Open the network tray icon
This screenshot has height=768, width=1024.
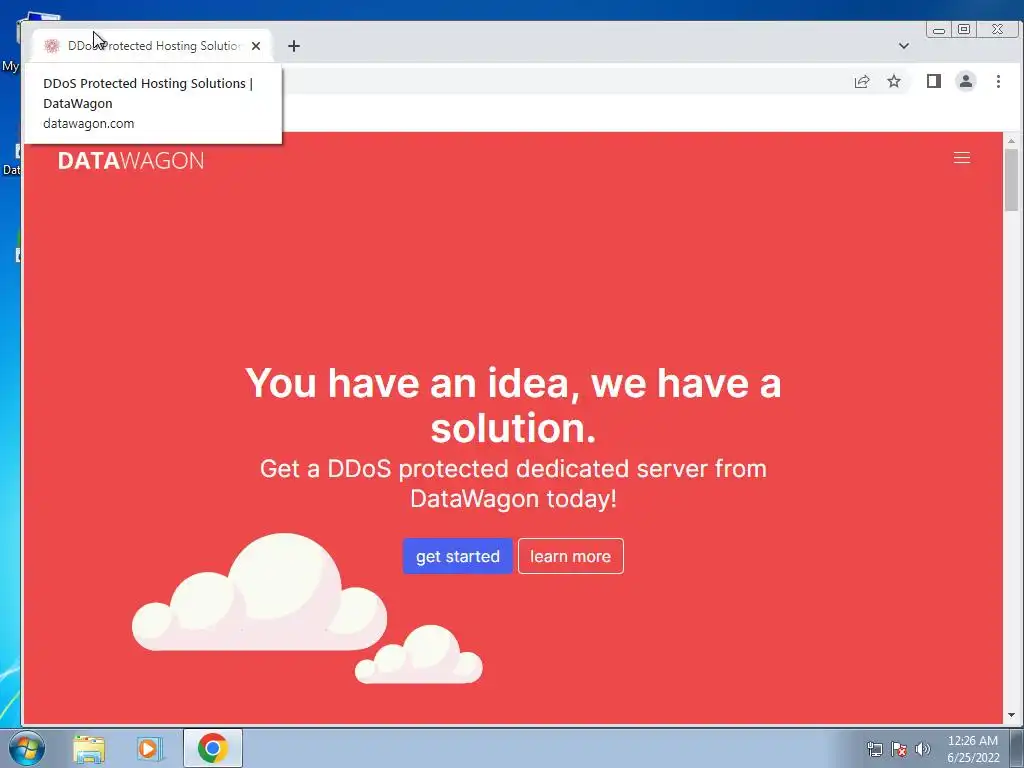click(x=874, y=749)
